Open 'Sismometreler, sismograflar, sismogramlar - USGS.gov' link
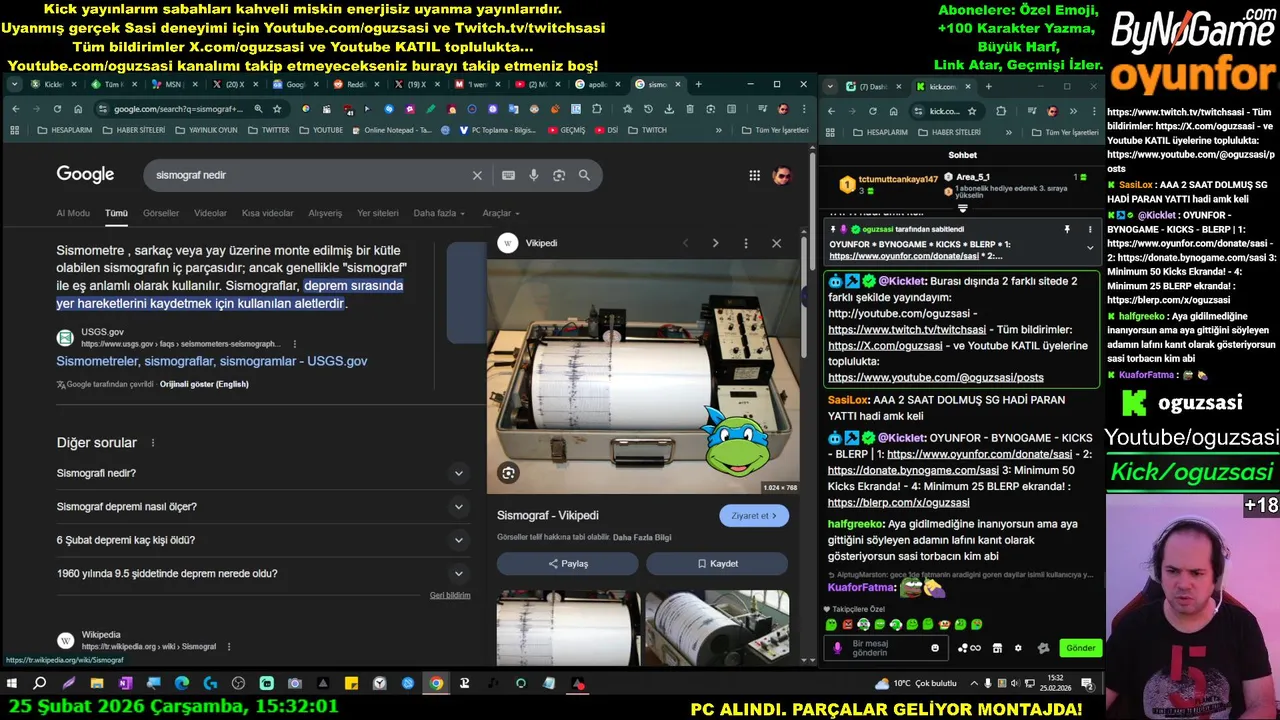 [212, 361]
